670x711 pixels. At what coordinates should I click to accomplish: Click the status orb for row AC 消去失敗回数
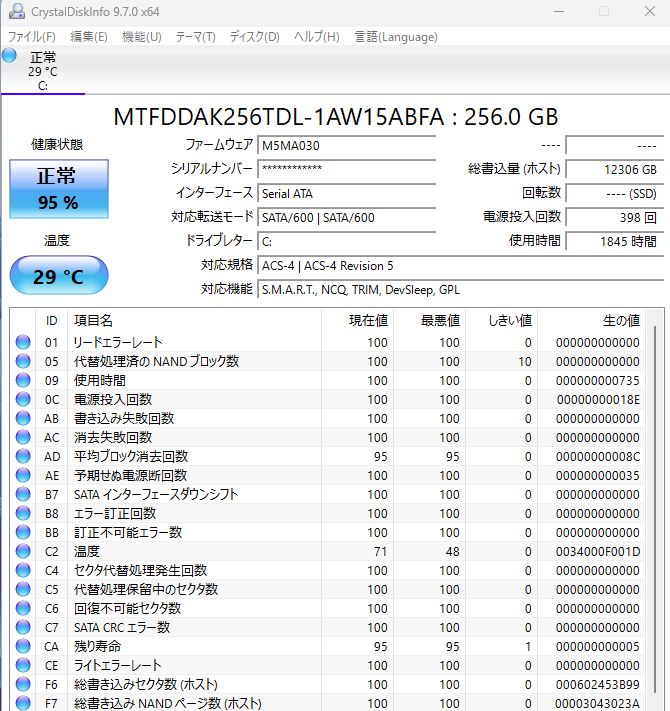[23, 437]
